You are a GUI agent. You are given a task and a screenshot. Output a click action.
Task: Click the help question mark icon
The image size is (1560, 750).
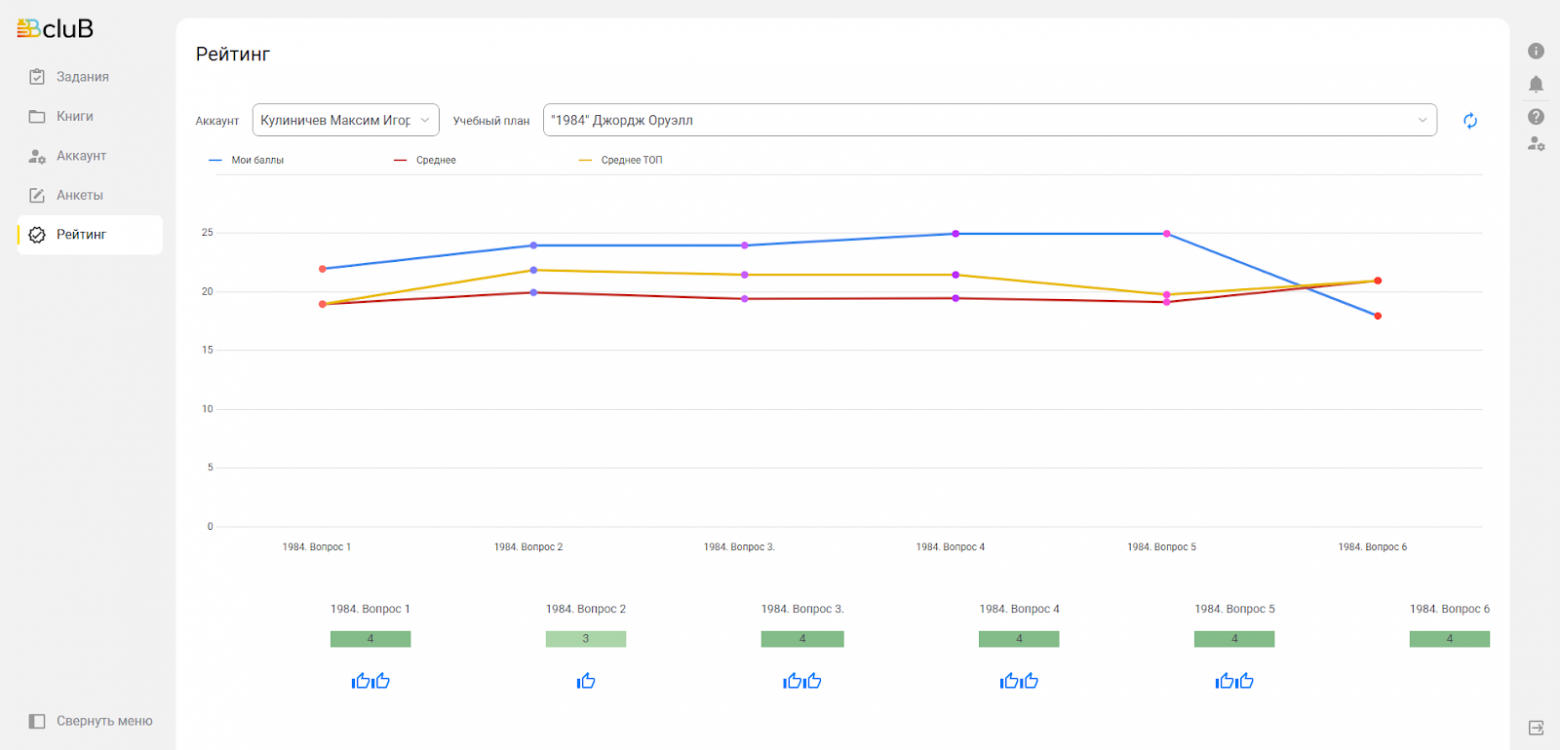tap(1536, 117)
